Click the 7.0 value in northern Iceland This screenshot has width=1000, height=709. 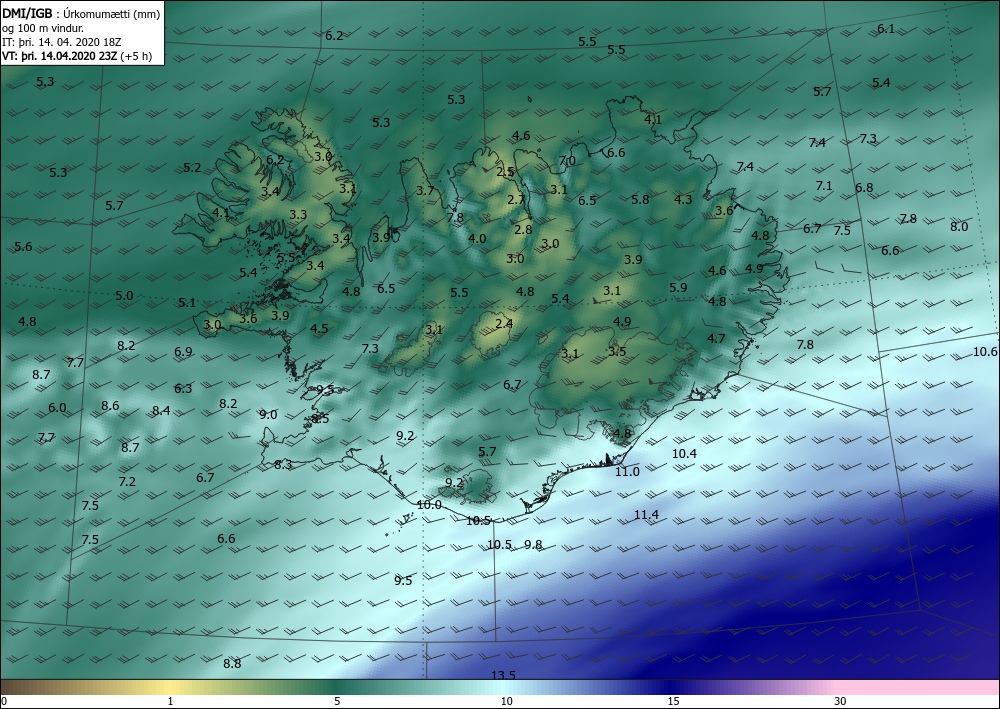click(x=567, y=160)
